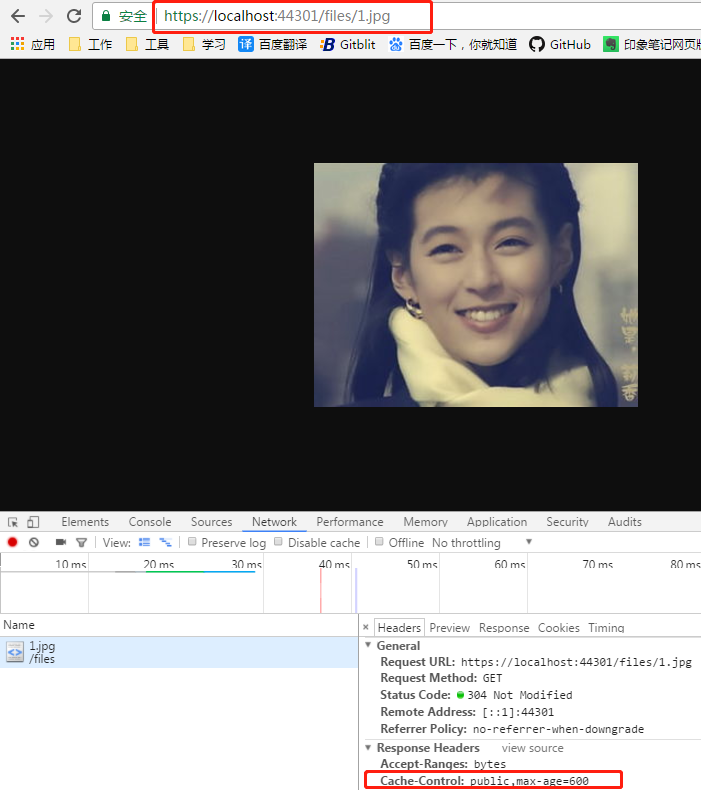The image size is (701, 790).
Task: Click the red record network log button
Action: pyautogui.click(x=13, y=542)
